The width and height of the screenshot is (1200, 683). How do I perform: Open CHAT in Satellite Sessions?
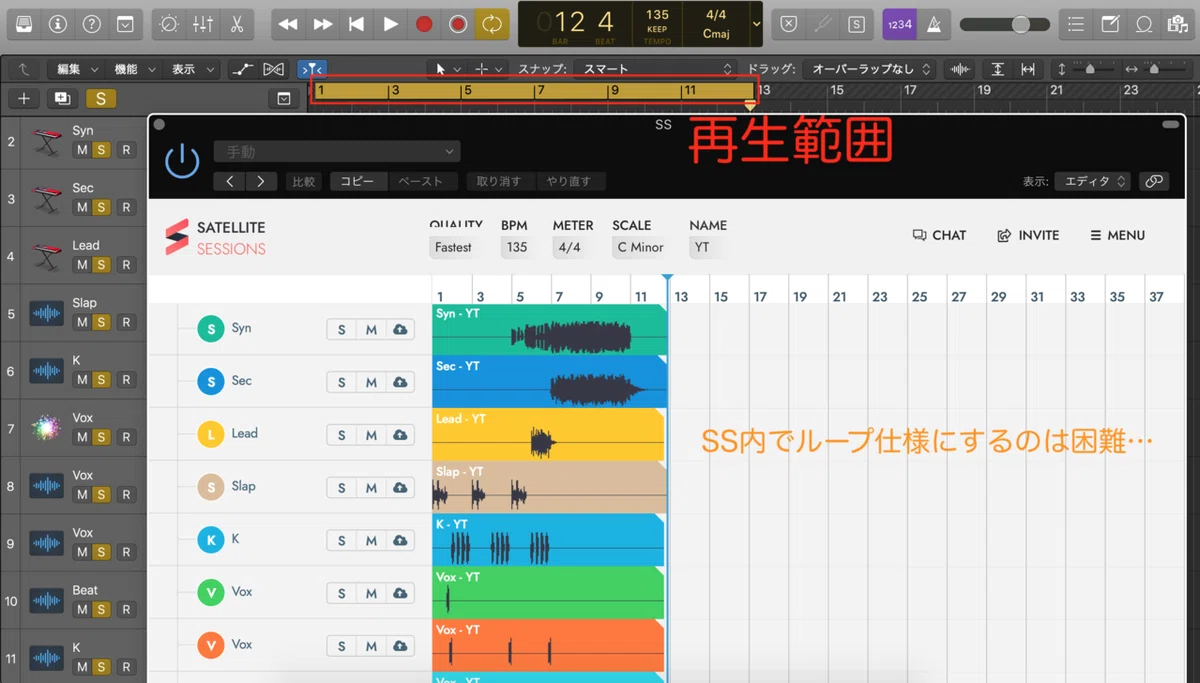point(939,235)
